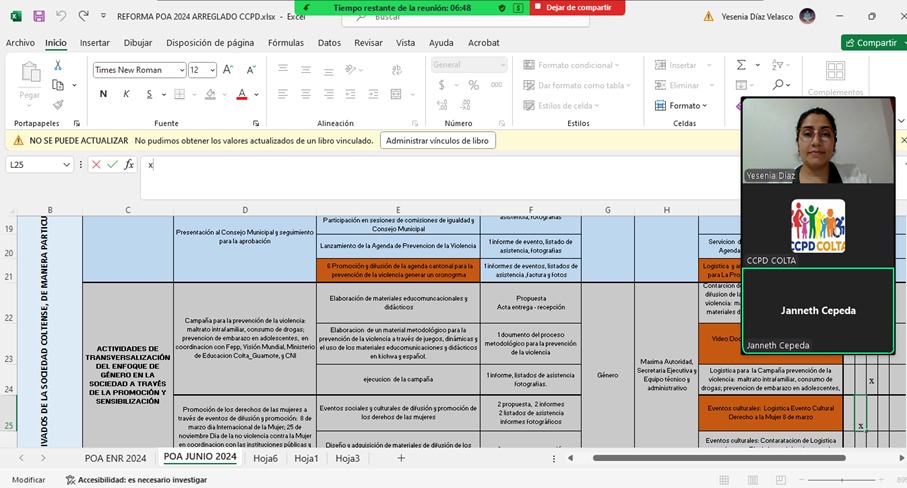907x488 pixels.
Task: Expand the Times New Roman font dropdown
Action: 181,70
